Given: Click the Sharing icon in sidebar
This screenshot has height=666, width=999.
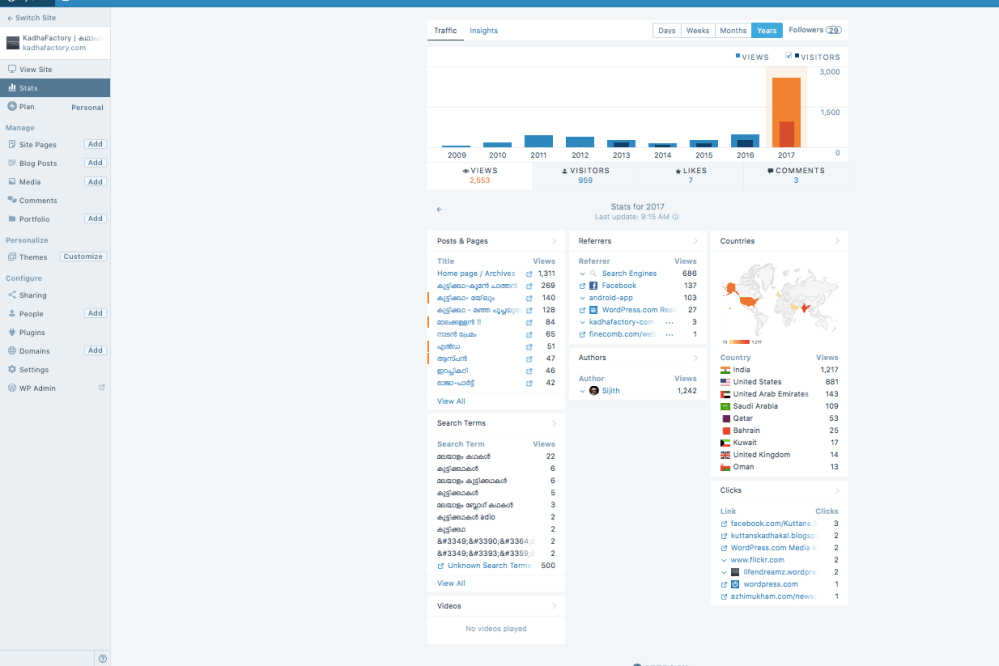Looking at the screenshot, I should (x=12, y=295).
